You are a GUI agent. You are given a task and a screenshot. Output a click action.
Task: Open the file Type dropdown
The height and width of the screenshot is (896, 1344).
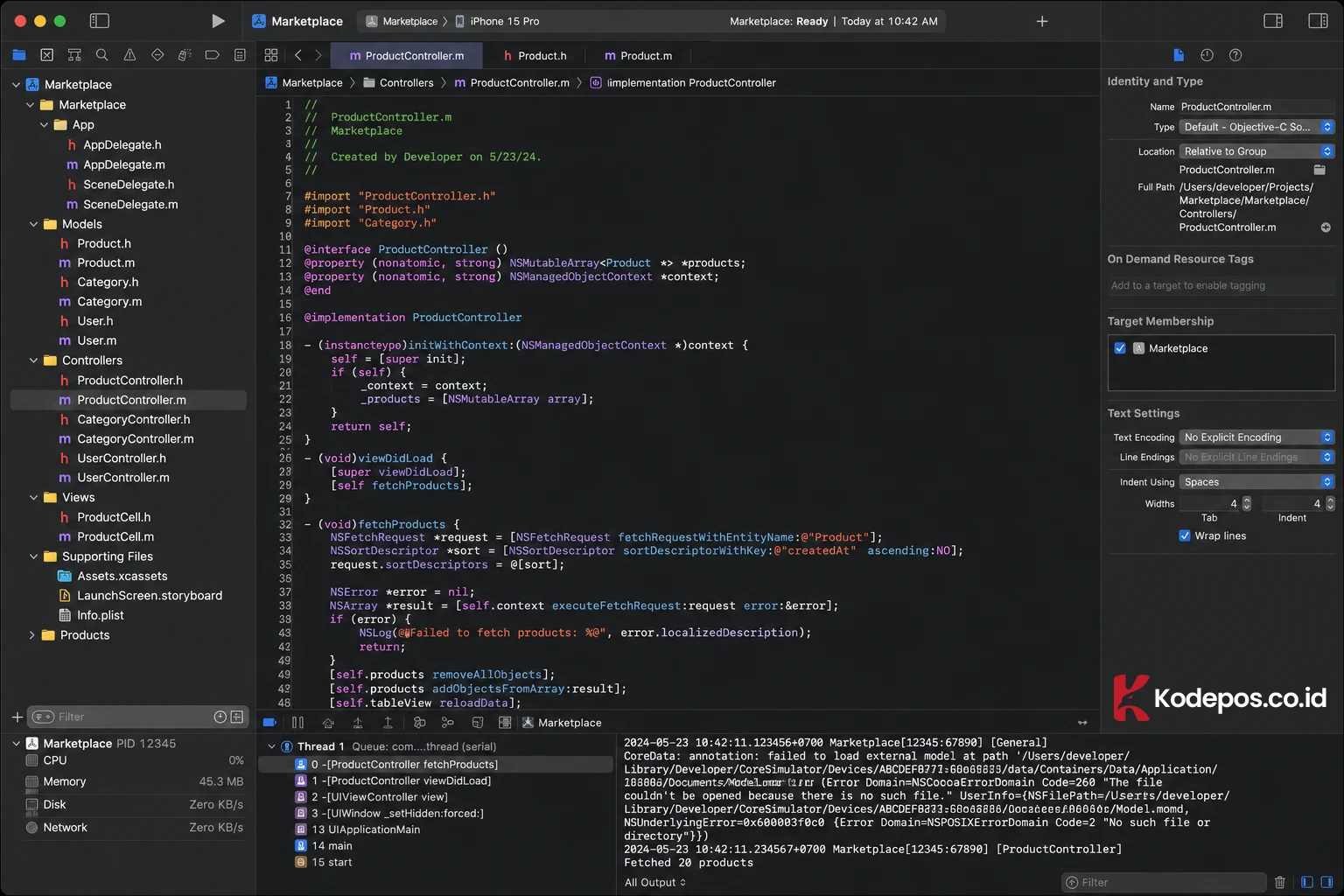(1256, 127)
